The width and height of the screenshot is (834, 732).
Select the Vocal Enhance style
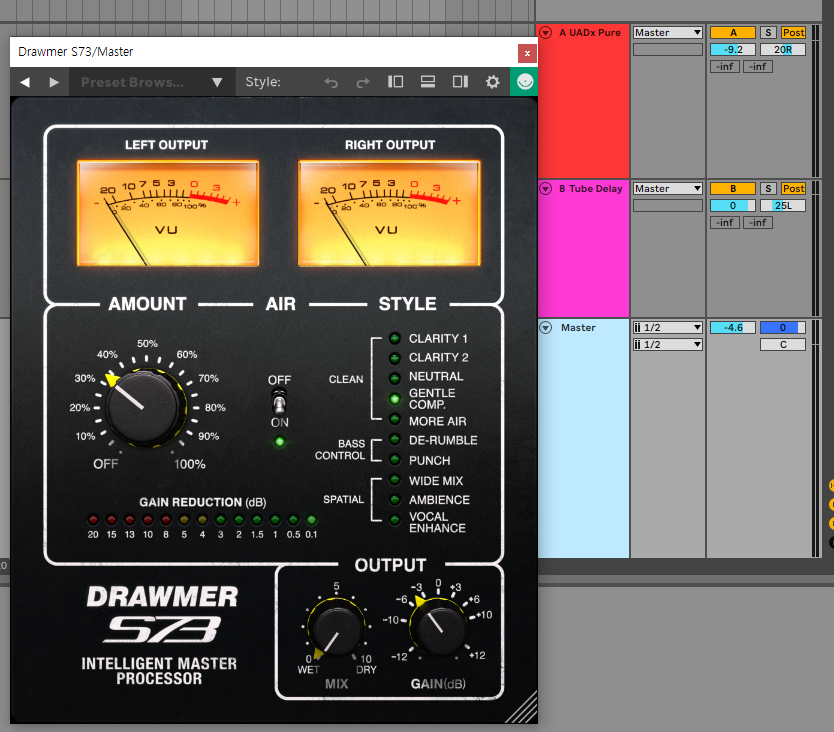(395, 520)
